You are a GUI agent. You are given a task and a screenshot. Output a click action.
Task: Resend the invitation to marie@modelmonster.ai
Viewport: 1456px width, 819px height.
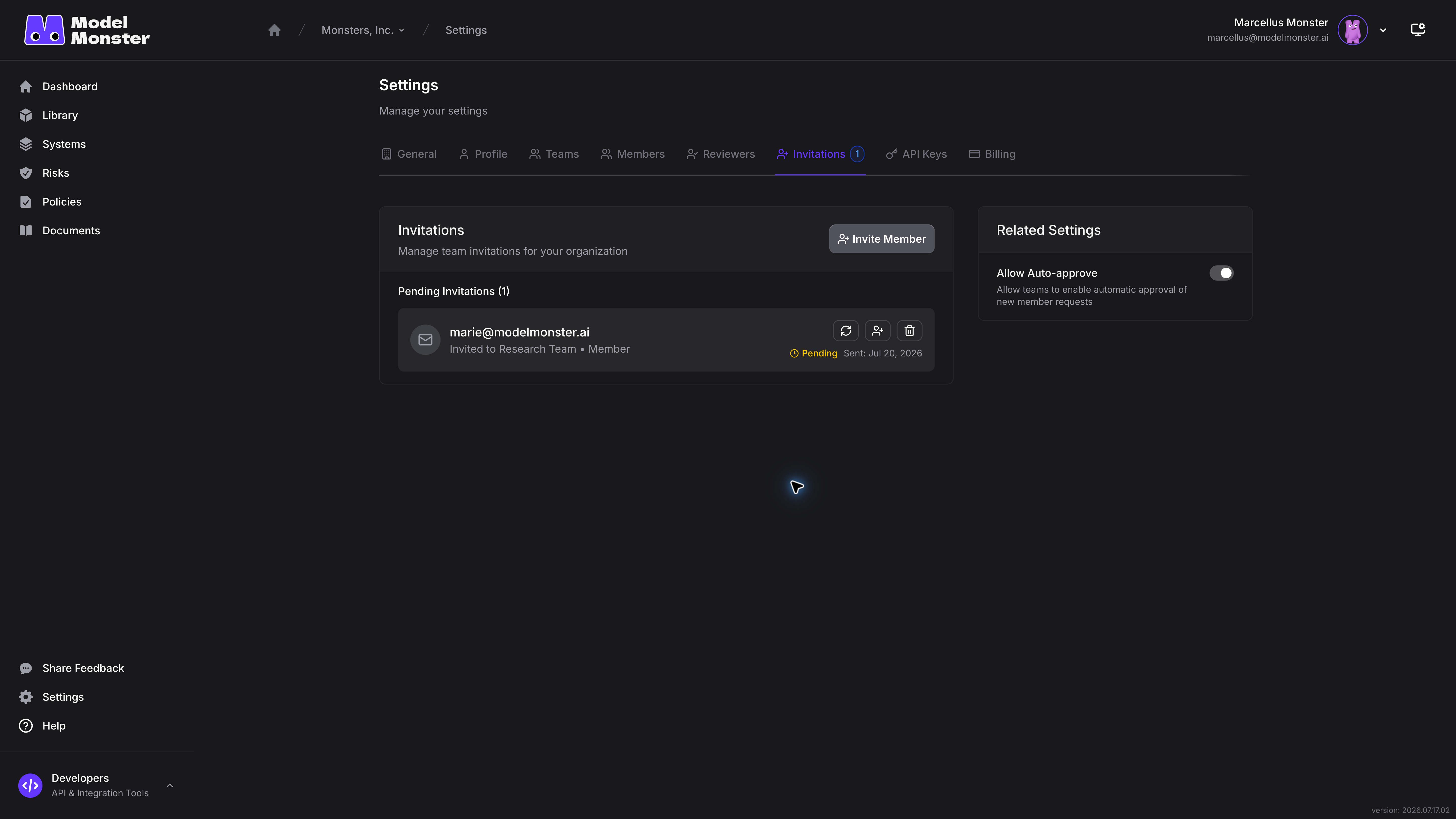pos(846,331)
